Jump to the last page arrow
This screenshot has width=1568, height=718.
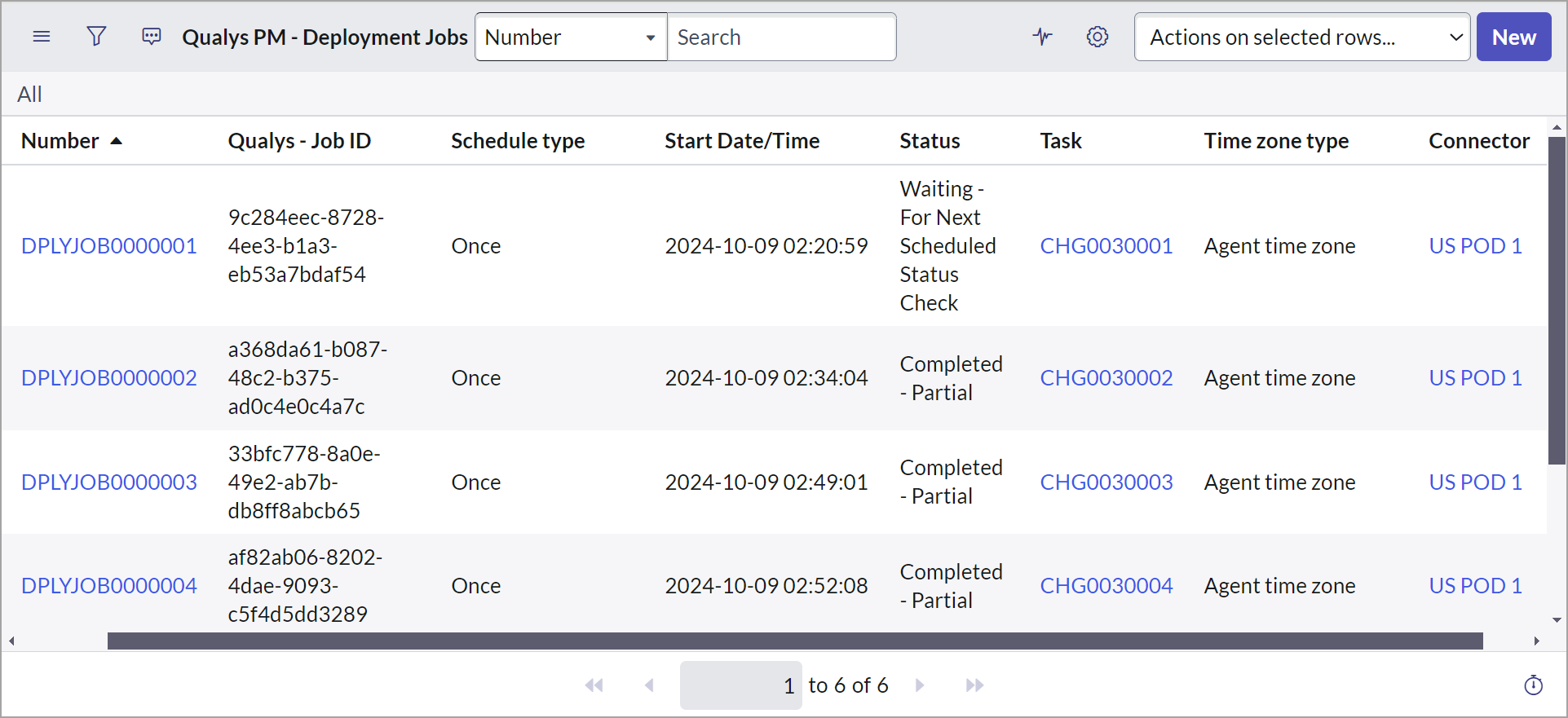(974, 685)
